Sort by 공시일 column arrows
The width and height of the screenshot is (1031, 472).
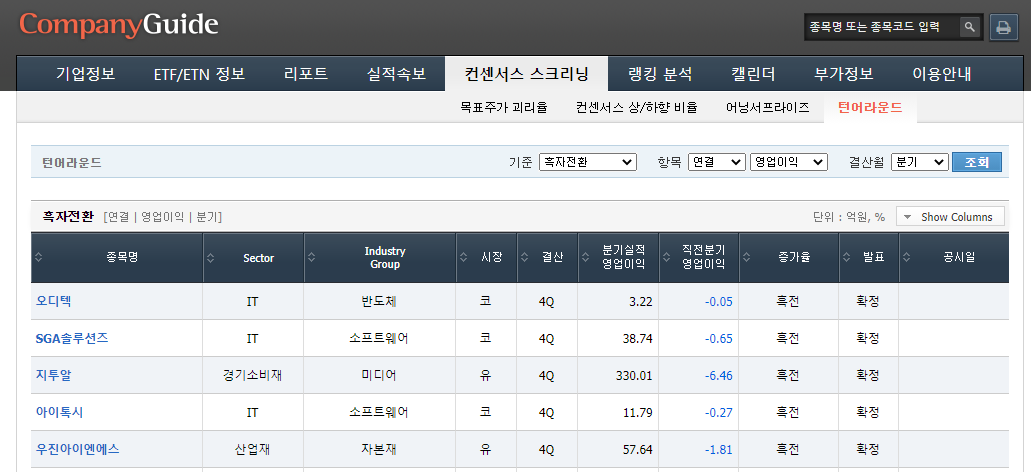(x=907, y=258)
